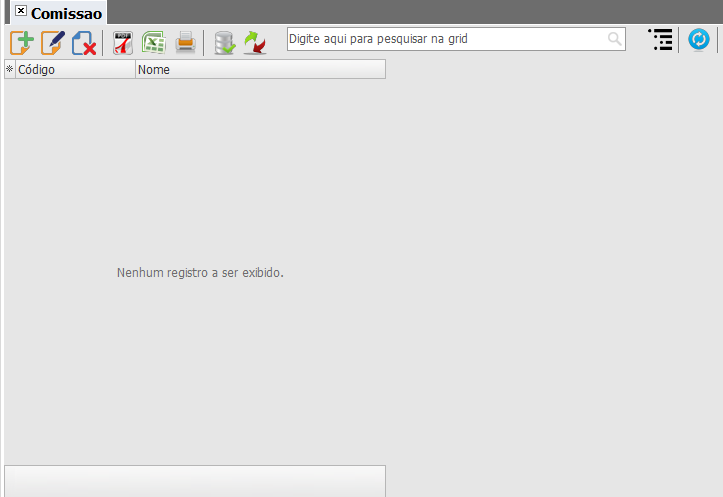Add a new Comissao record
This screenshot has height=497, width=723.
(22, 42)
